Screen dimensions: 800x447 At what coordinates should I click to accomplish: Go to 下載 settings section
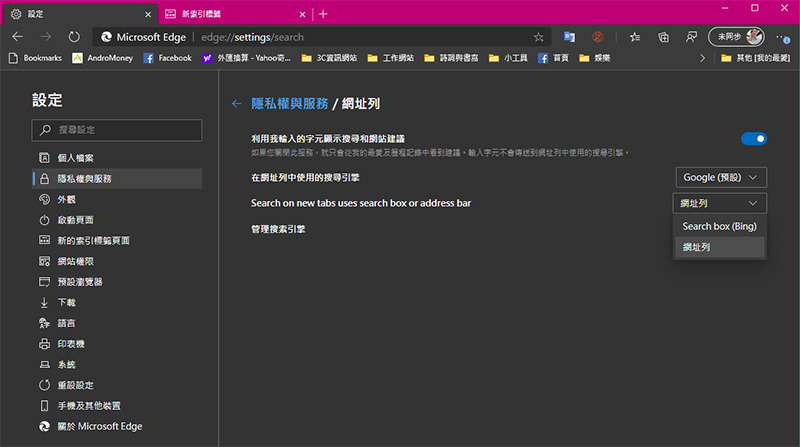click(x=66, y=302)
